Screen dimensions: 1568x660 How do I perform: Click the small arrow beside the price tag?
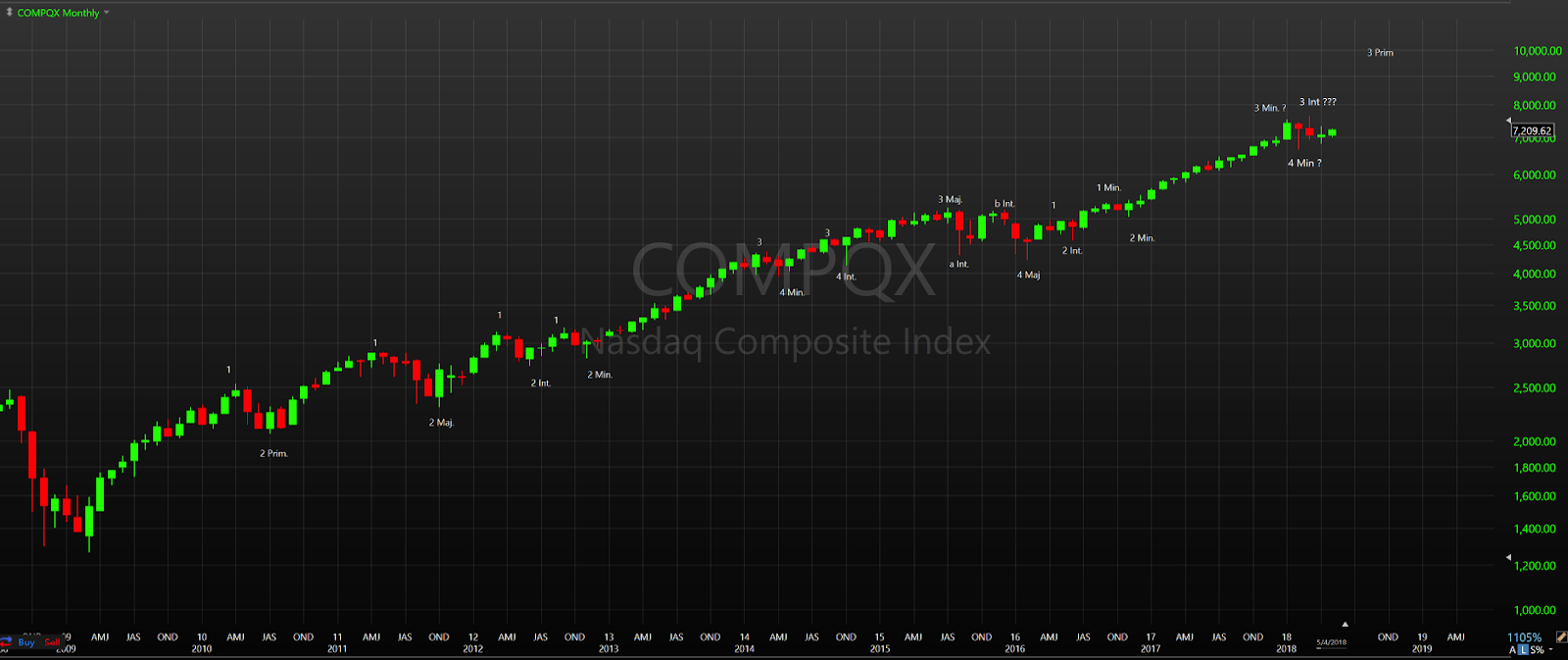point(1508,121)
